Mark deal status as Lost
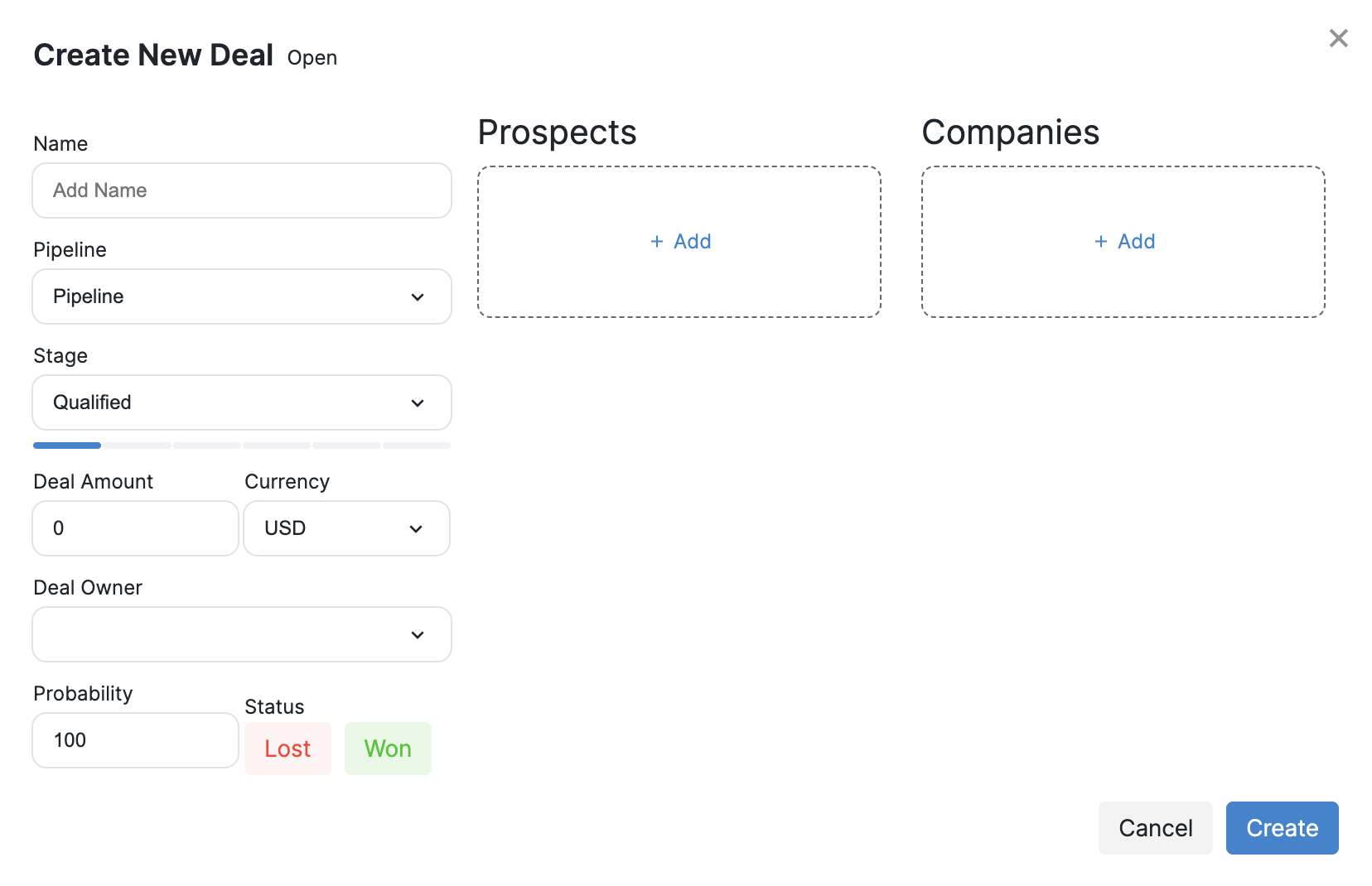The image size is (1372, 886). click(x=287, y=749)
